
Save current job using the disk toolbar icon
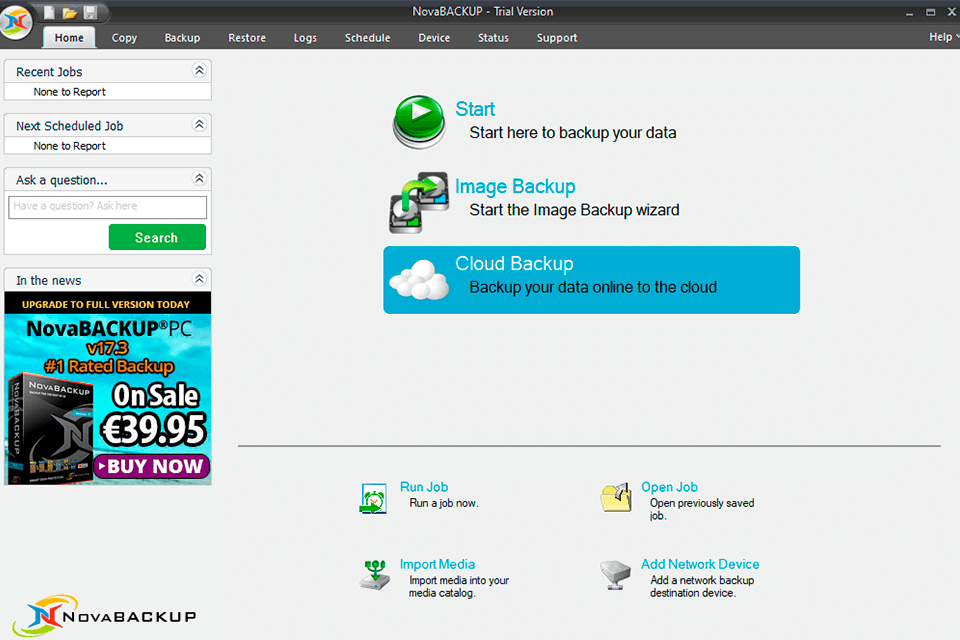point(91,11)
